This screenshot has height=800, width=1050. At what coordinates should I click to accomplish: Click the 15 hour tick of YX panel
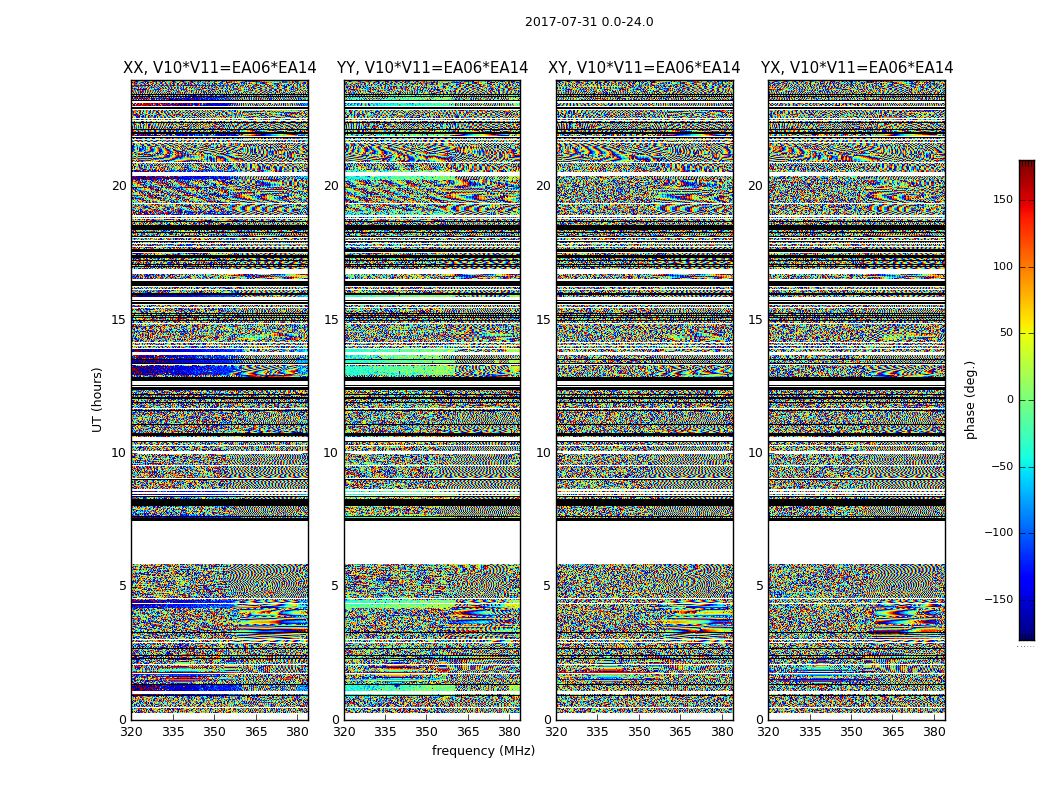[x=755, y=320]
